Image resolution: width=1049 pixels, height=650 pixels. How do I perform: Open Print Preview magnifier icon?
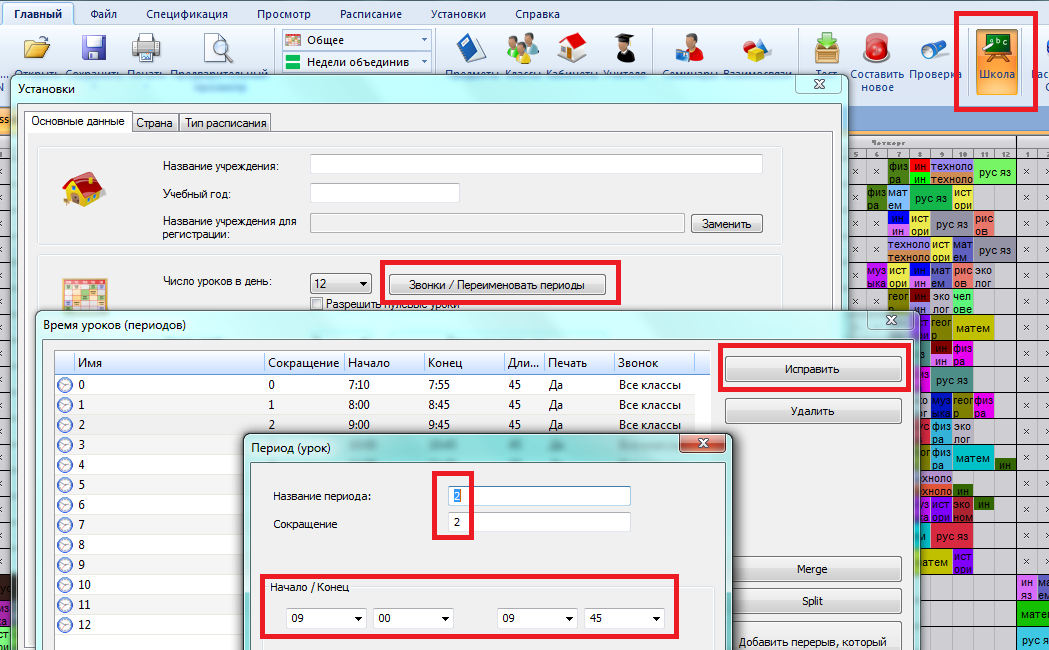pos(217,50)
